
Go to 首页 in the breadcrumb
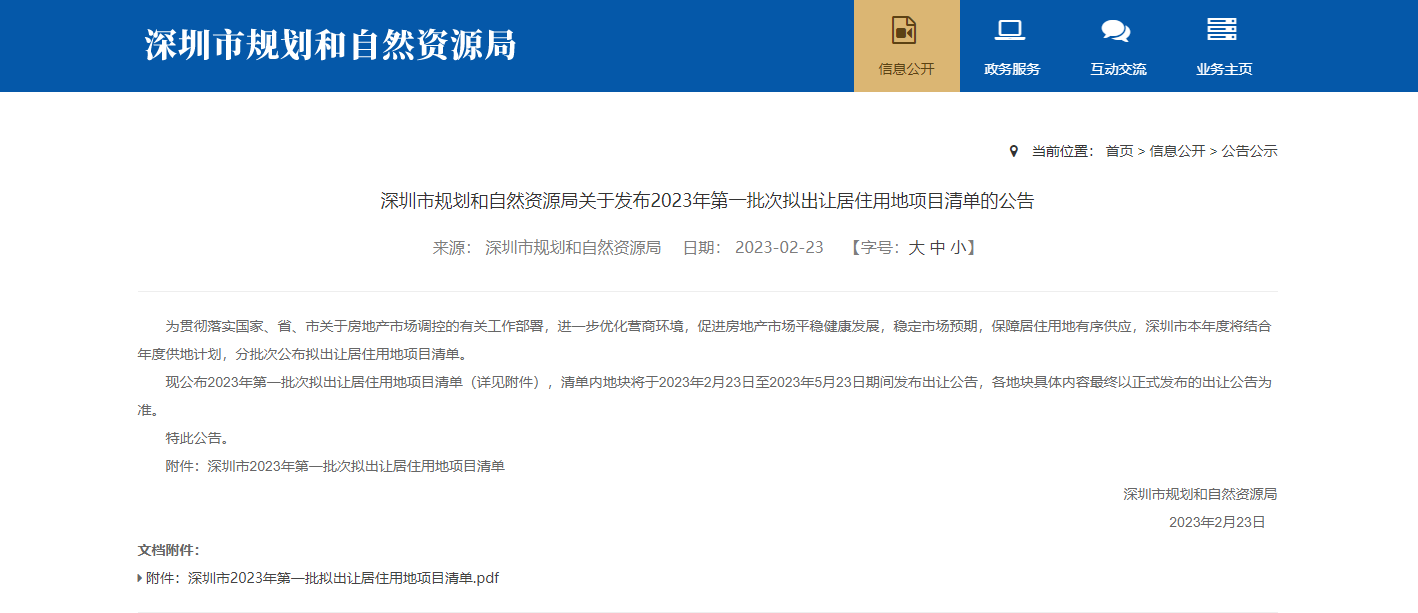[1119, 151]
